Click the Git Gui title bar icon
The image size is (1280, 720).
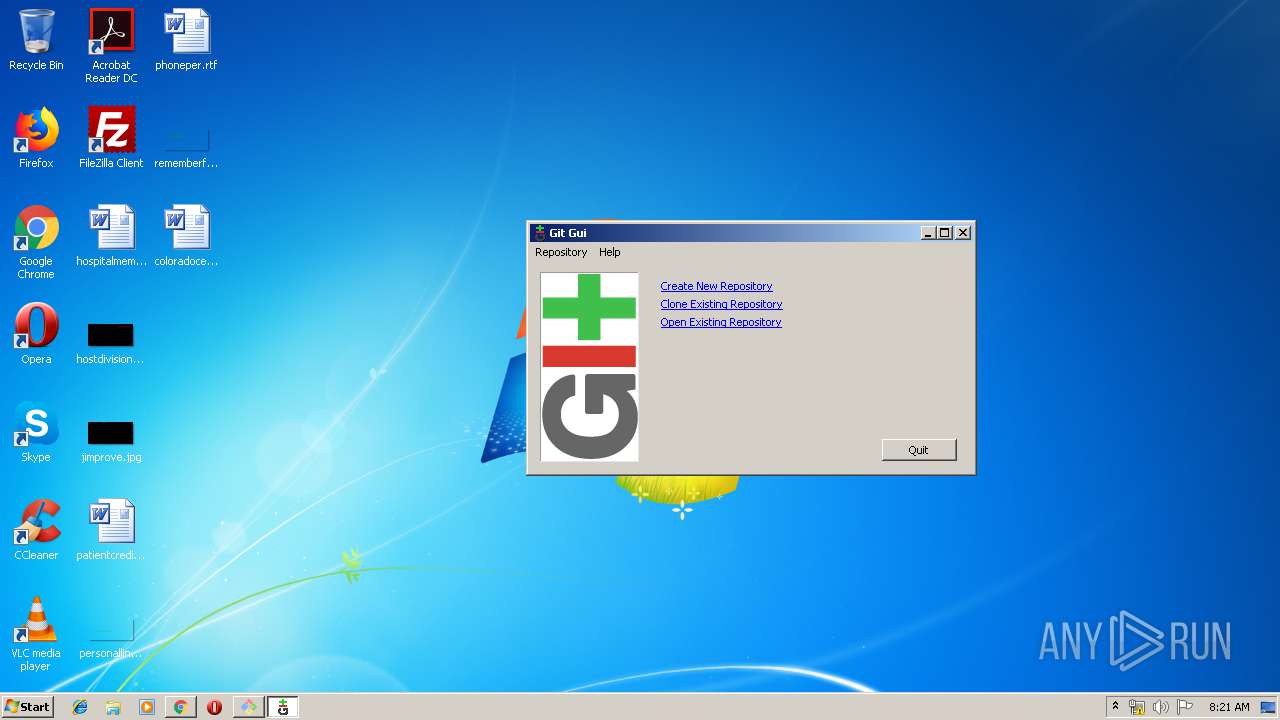(540, 233)
